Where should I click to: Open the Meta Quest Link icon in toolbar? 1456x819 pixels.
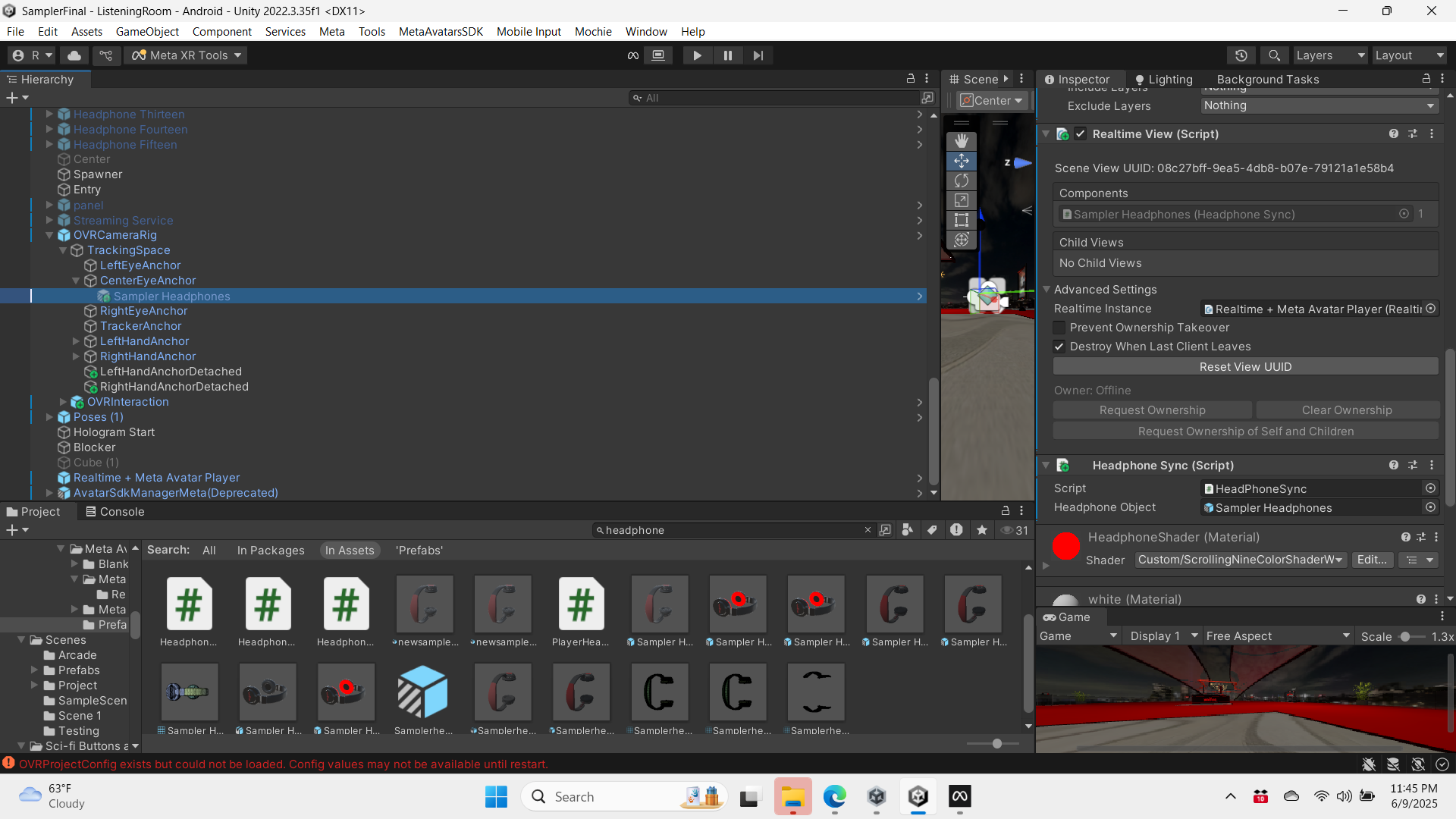633,55
